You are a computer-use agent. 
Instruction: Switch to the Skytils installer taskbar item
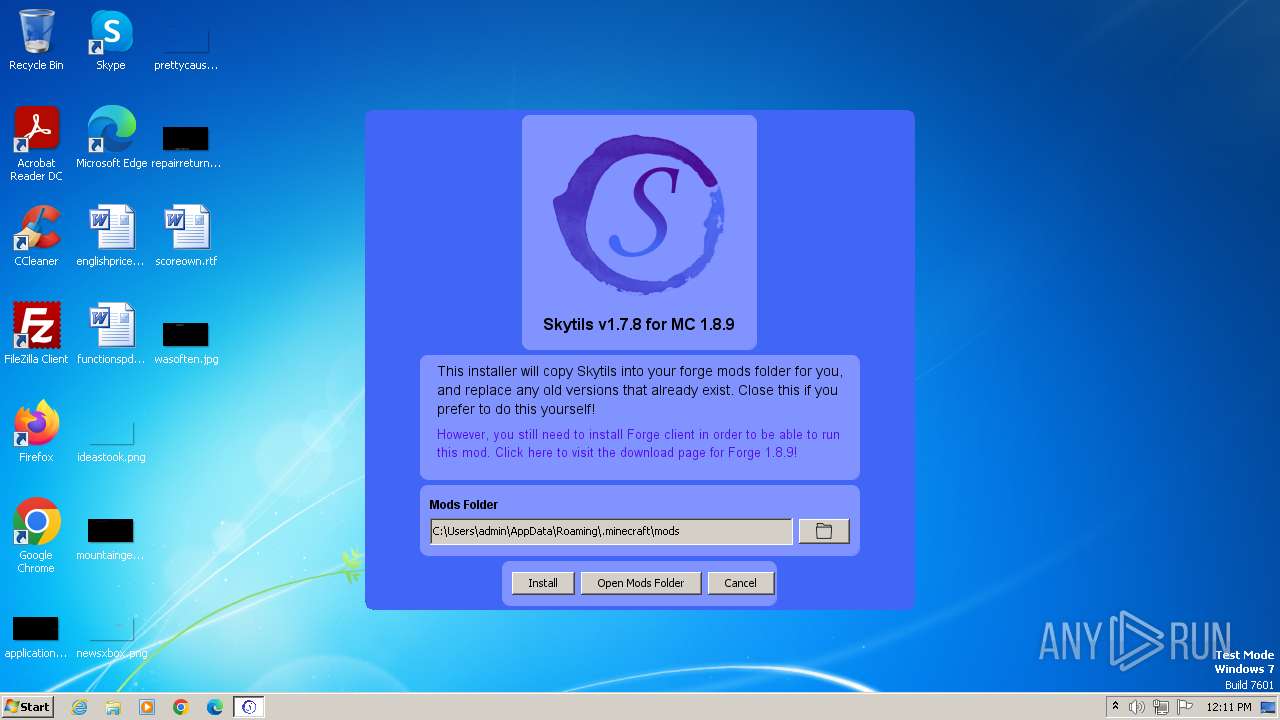click(249, 706)
